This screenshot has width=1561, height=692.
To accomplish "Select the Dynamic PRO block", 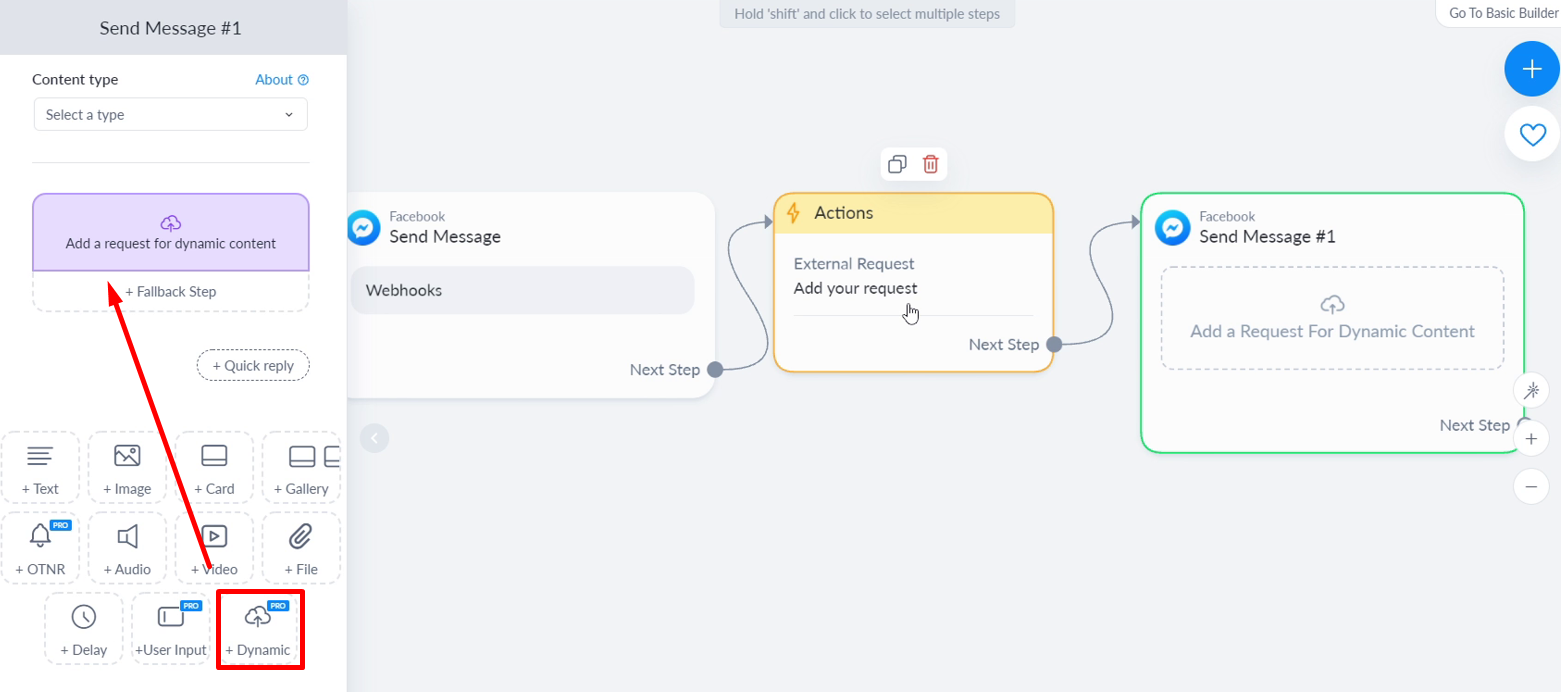I will 260,628.
